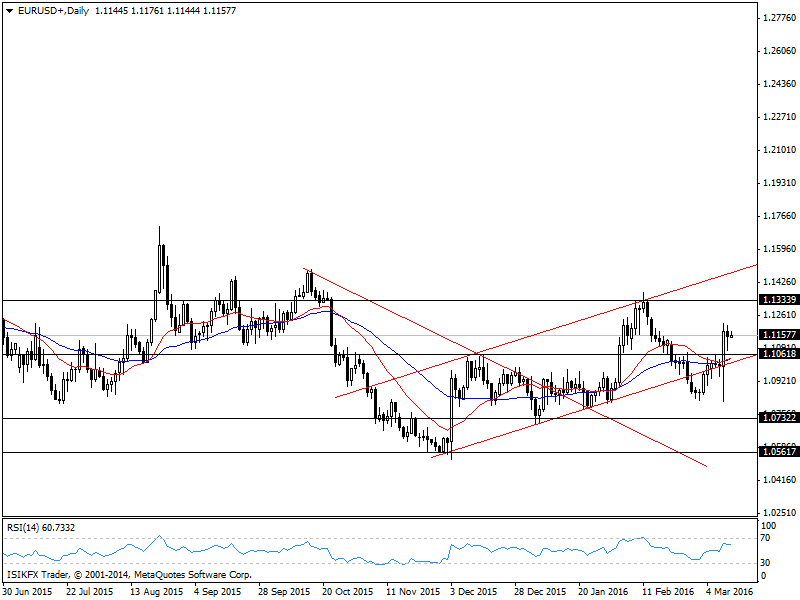Viewport: 800px width, 600px height.
Task: Select the current price label 1.11577
Action: click(779, 335)
